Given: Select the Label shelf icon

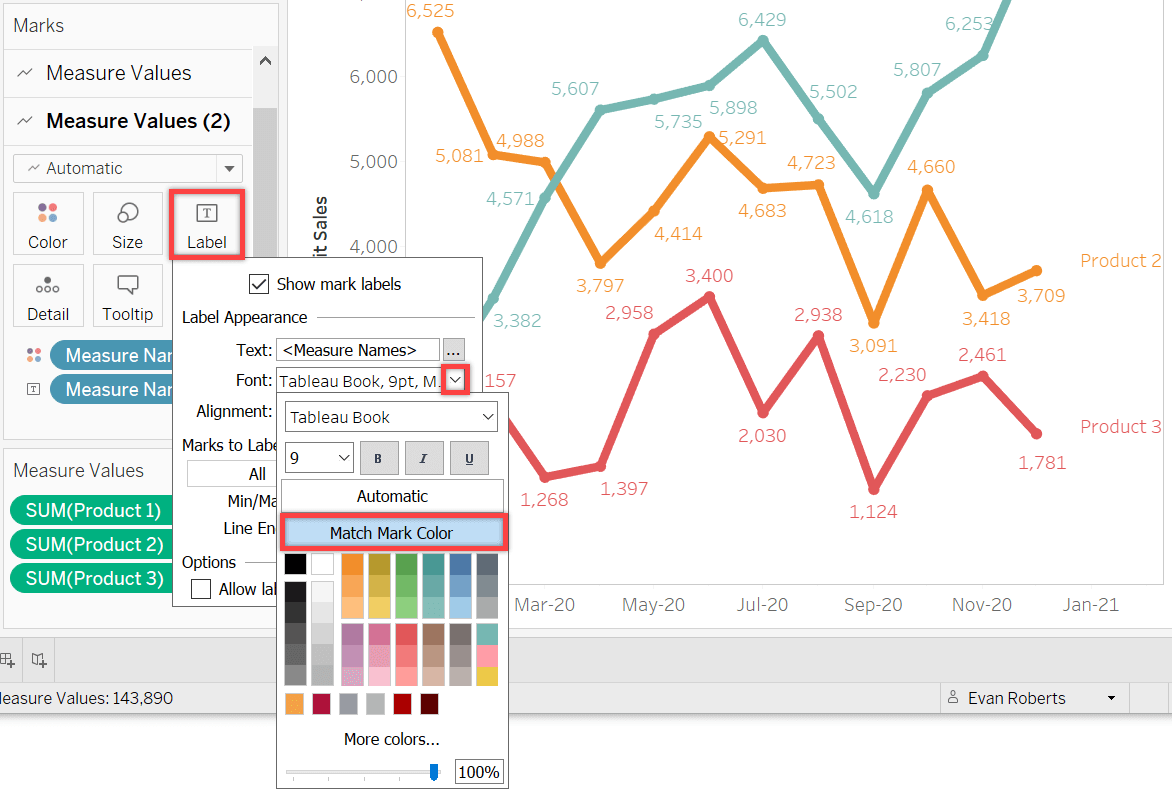Looking at the screenshot, I should (x=207, y=223).
